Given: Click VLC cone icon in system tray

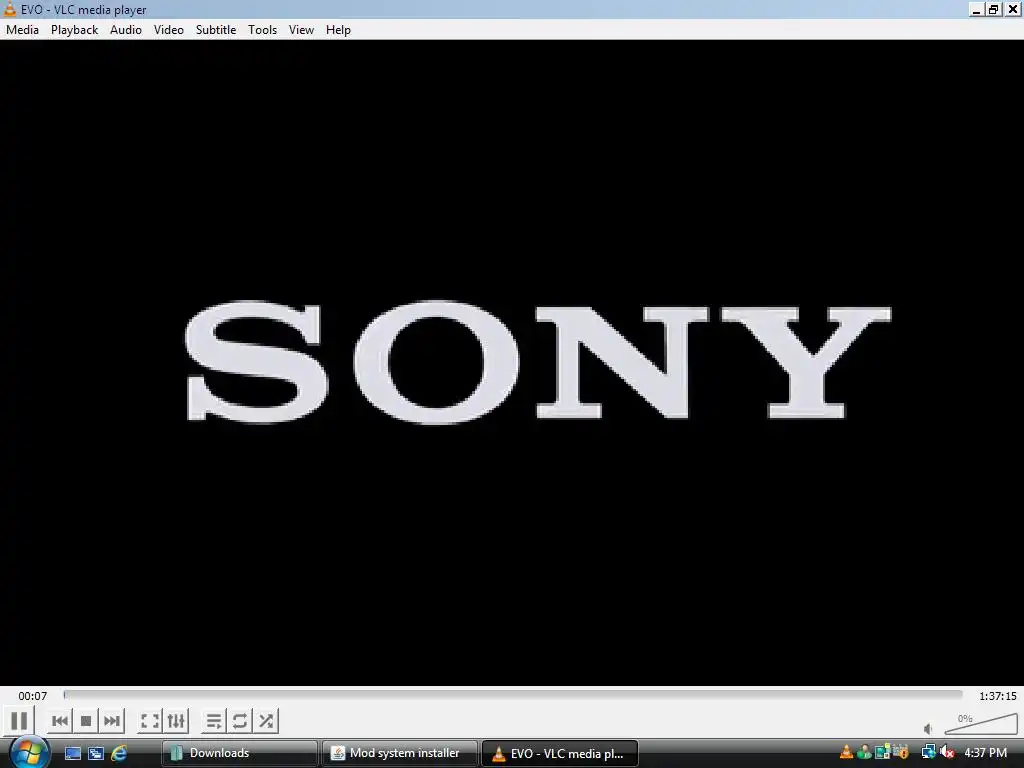Looking at the screenshot, I should coord(846,752).
